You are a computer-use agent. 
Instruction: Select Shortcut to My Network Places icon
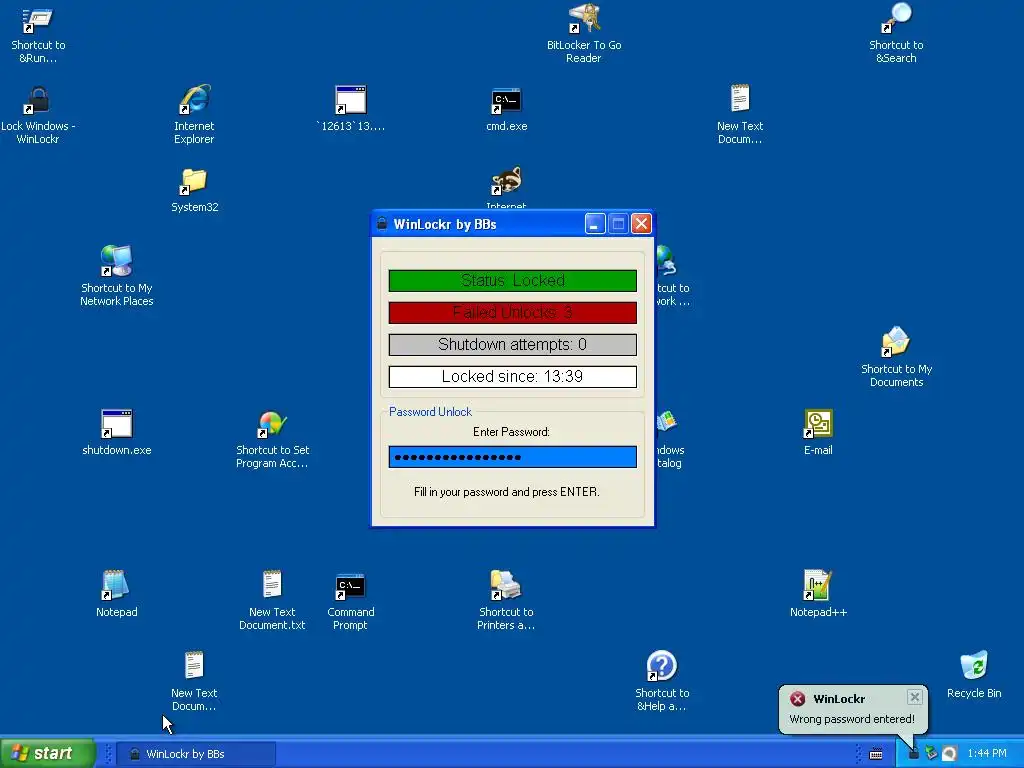[117, 277]
